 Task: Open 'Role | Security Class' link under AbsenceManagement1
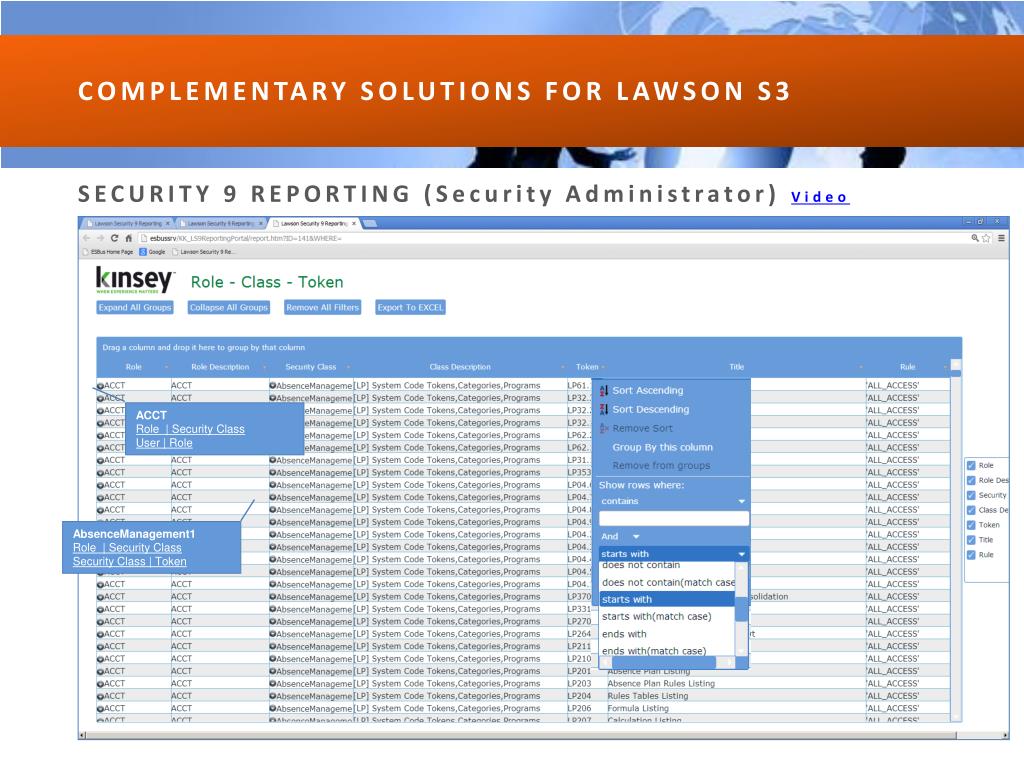click(x=127, y=548)
